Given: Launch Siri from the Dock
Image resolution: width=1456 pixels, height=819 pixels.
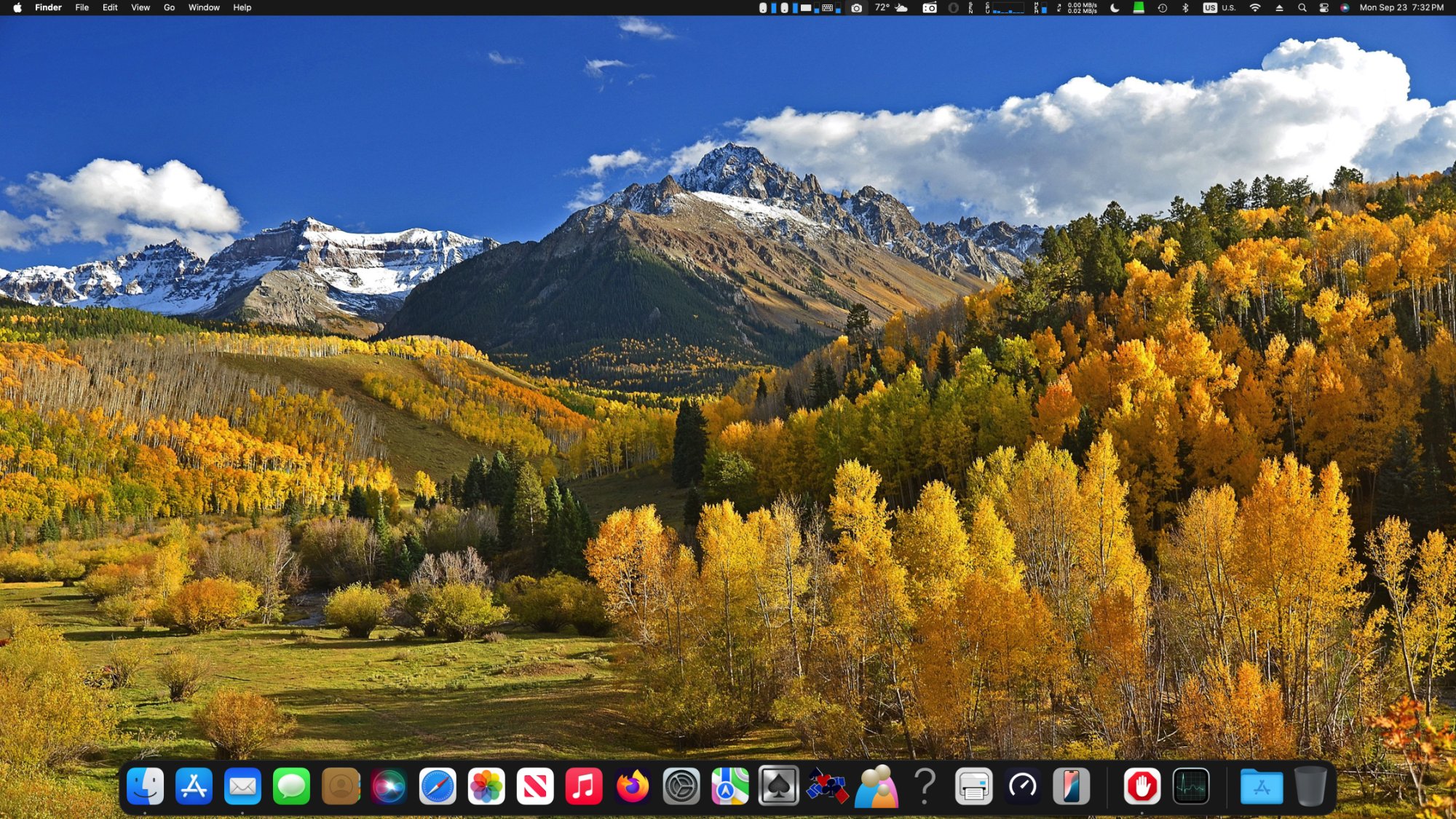Looking at the screenshot, I should [389, 786].
